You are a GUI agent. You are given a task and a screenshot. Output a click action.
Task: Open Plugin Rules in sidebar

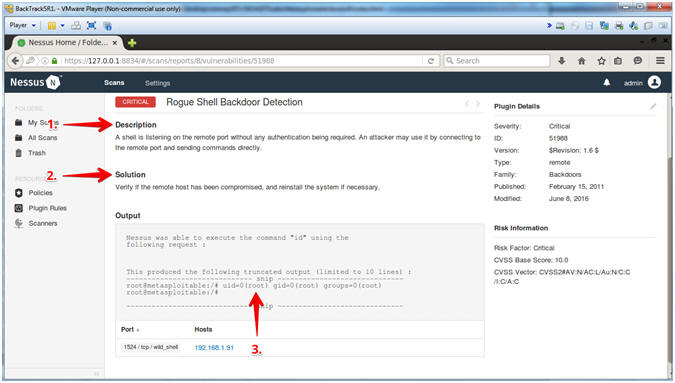coord(47,208)
